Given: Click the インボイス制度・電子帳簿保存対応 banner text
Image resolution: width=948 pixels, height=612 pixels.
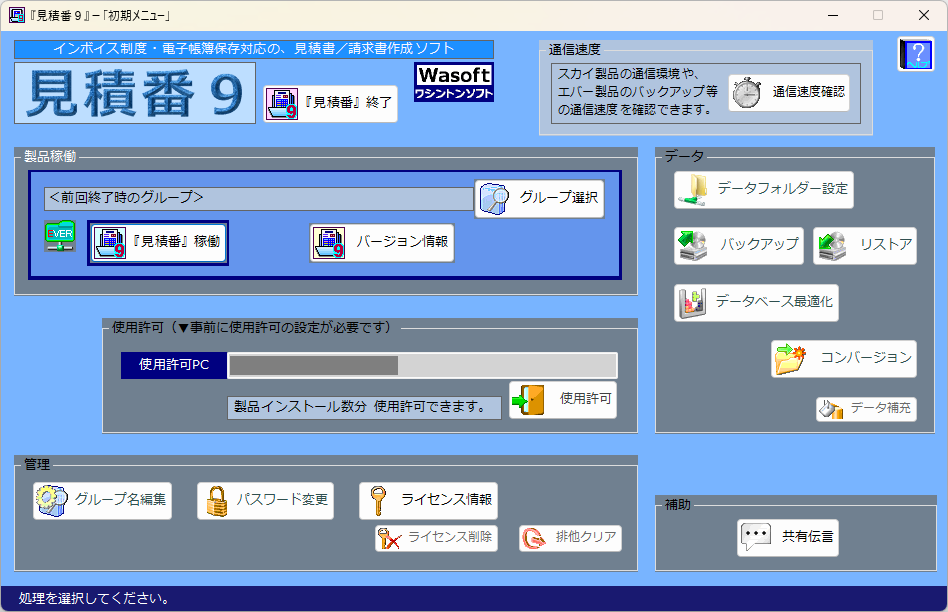Looking at the screenshot, I should [253, 49].
